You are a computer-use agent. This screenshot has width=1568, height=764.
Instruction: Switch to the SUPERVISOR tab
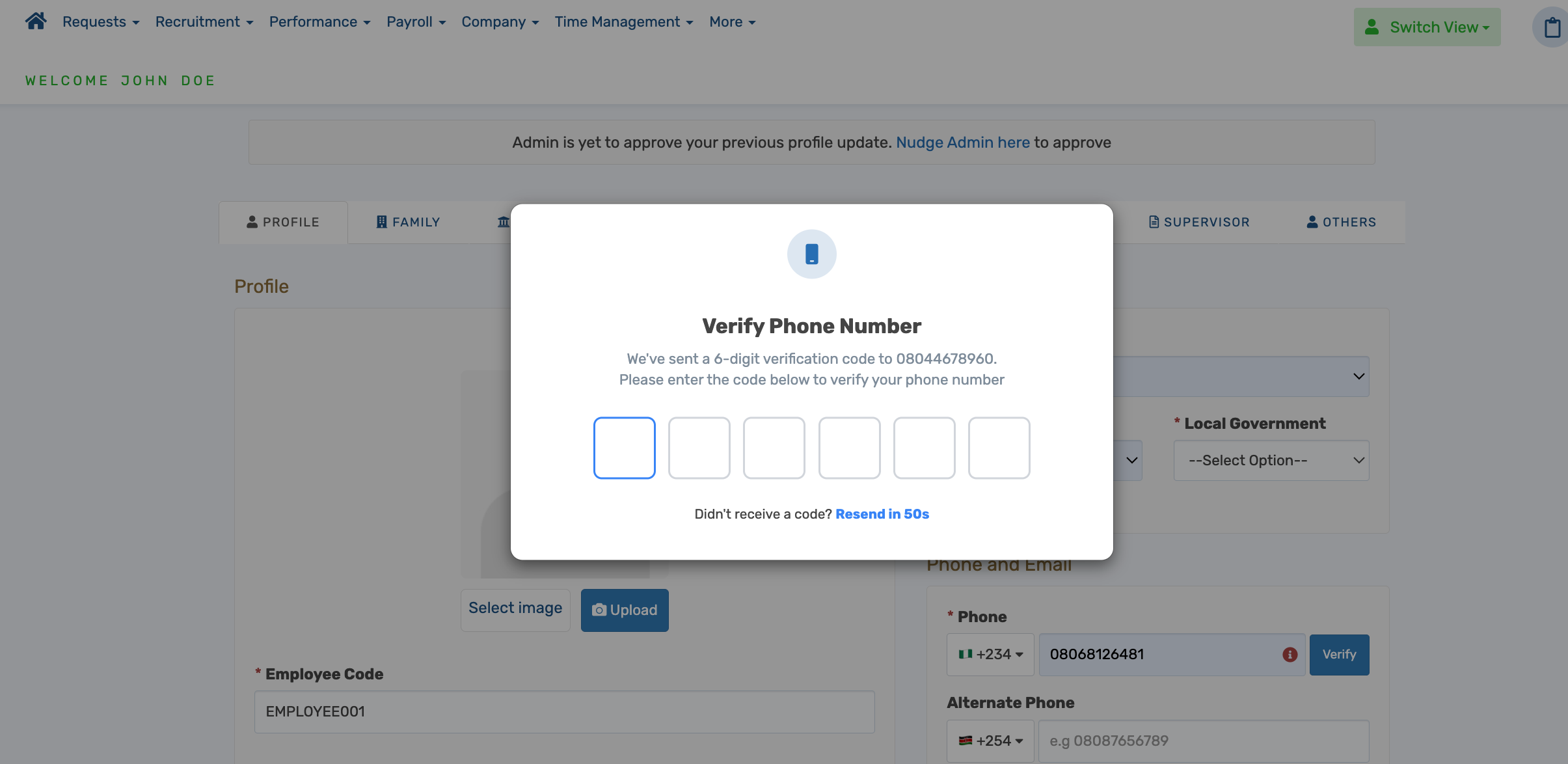pos(1199,223)
